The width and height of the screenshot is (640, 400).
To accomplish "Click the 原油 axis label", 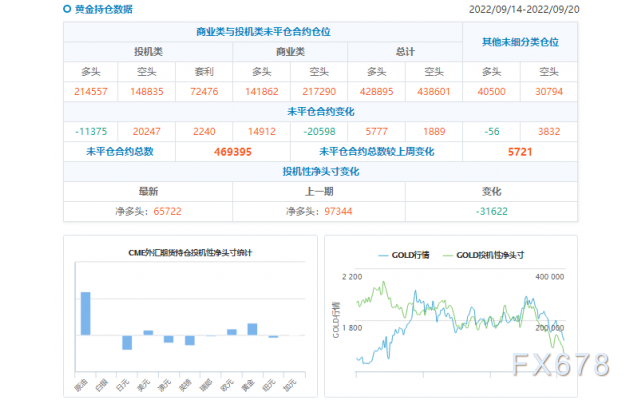I will tap(81, 384).
